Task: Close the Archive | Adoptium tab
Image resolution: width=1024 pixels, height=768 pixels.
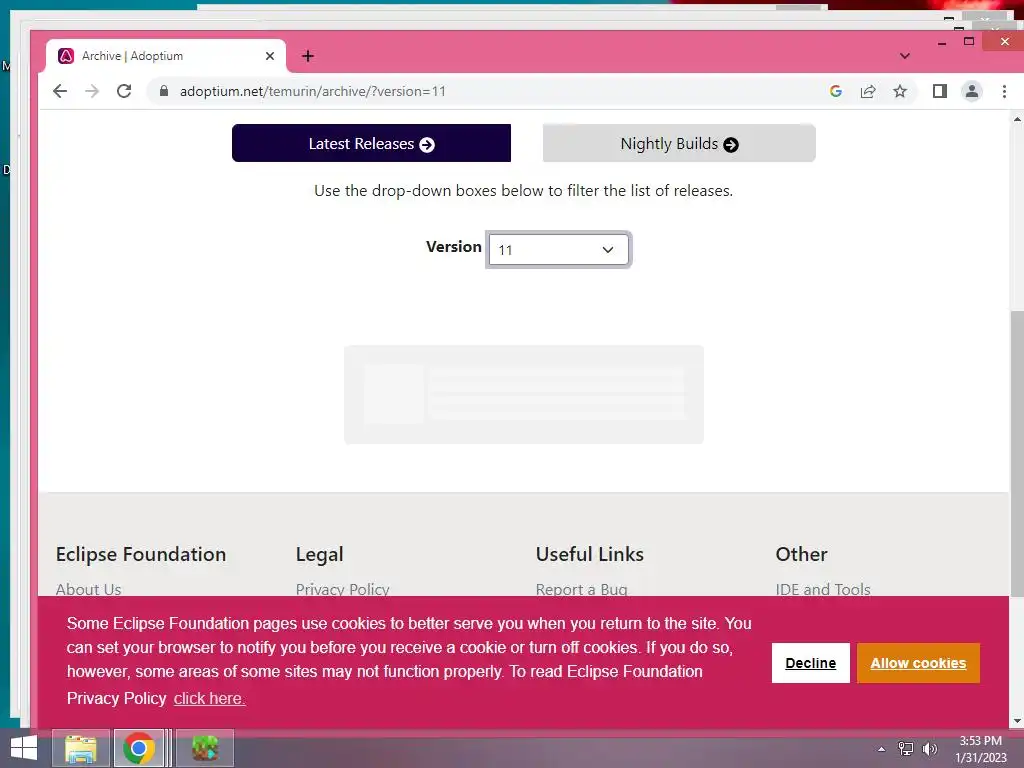Action: [270, 56]
